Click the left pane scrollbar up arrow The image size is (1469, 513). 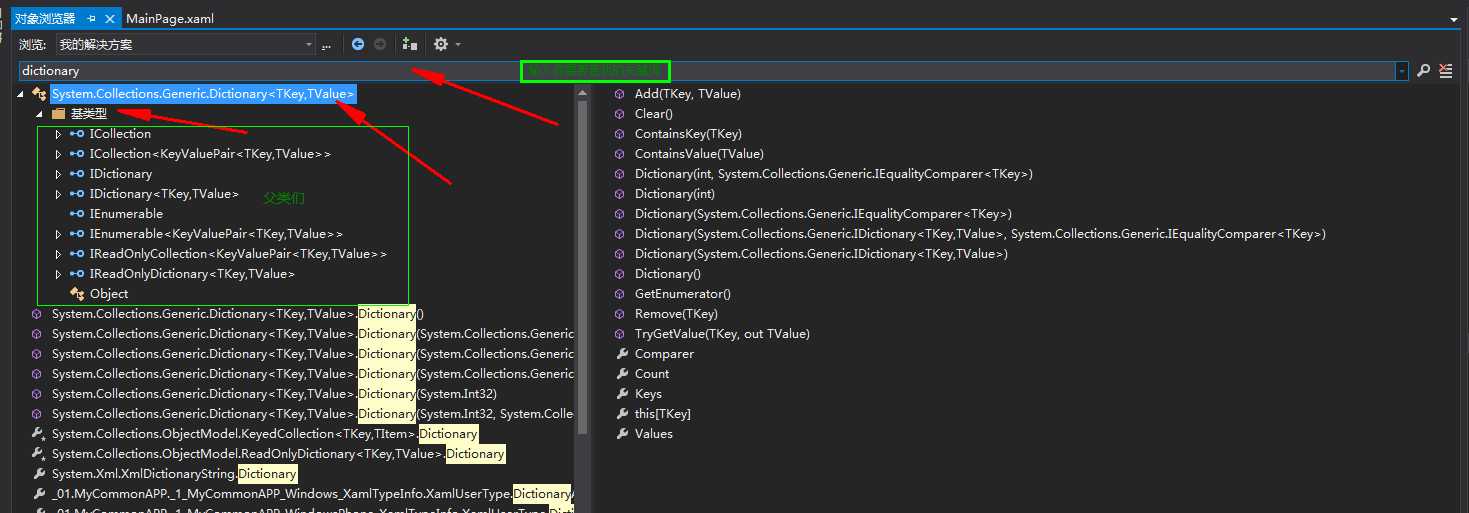coord(583,92)
